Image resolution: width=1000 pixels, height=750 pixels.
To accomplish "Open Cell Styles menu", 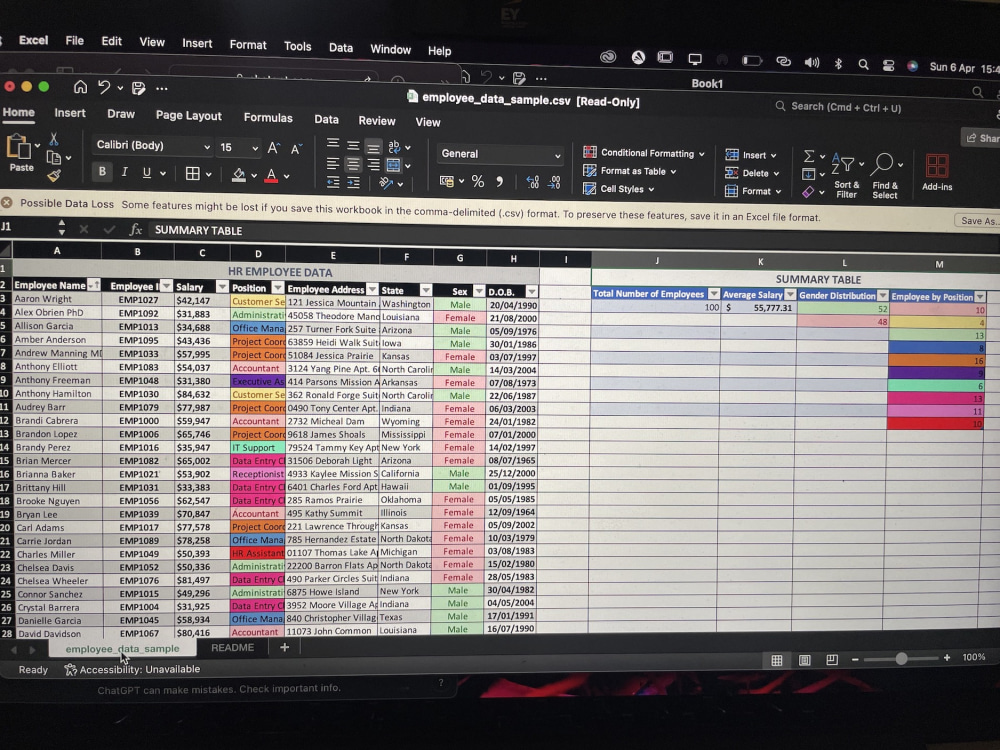I will click(x=619, y=189).
